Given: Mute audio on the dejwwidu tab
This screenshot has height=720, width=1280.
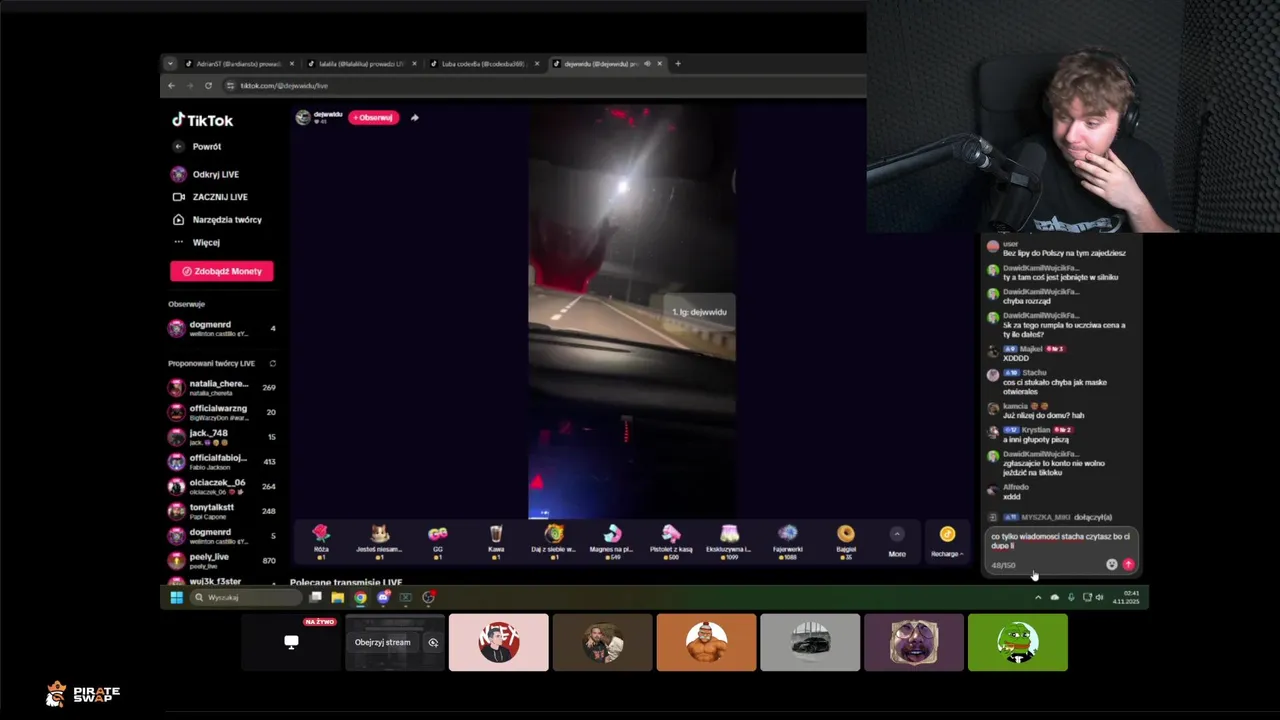Looking at the screenshot, I should point(647,64).
